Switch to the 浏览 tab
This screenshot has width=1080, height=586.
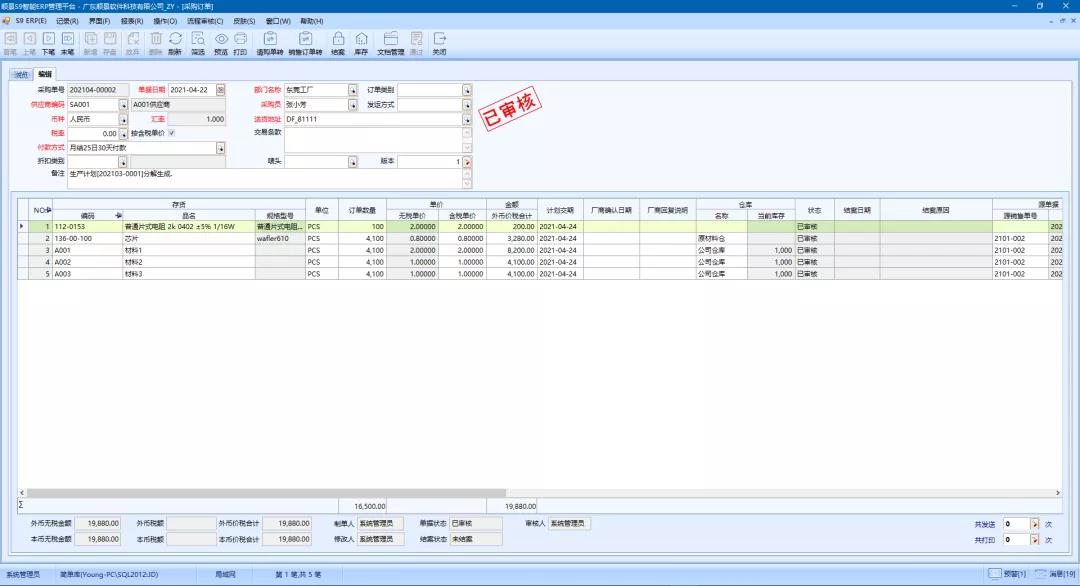tap(21, 74)
